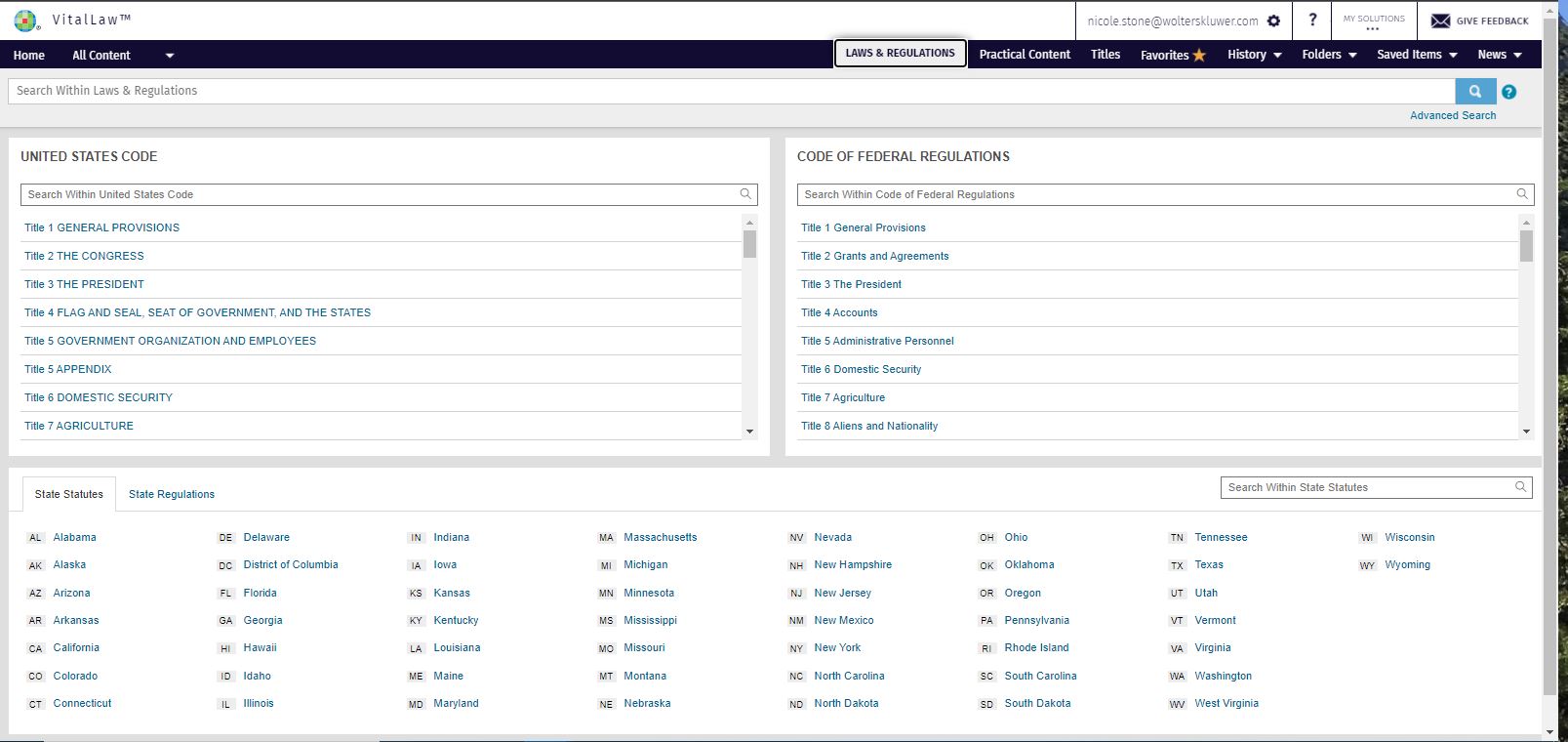Open Practical Content menu item
The width and height of the screenshot is (1568, 742).
pyautogui.click(x=1025, y=55)
